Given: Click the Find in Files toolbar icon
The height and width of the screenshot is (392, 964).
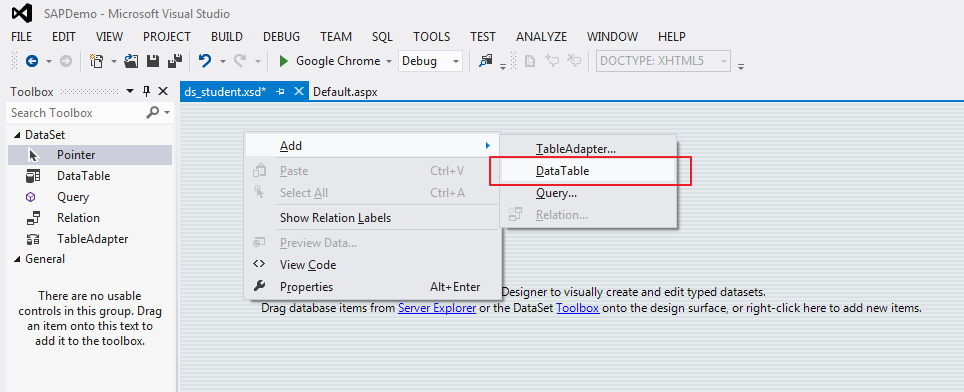Looking at the screenshot, I should [486, 61].
